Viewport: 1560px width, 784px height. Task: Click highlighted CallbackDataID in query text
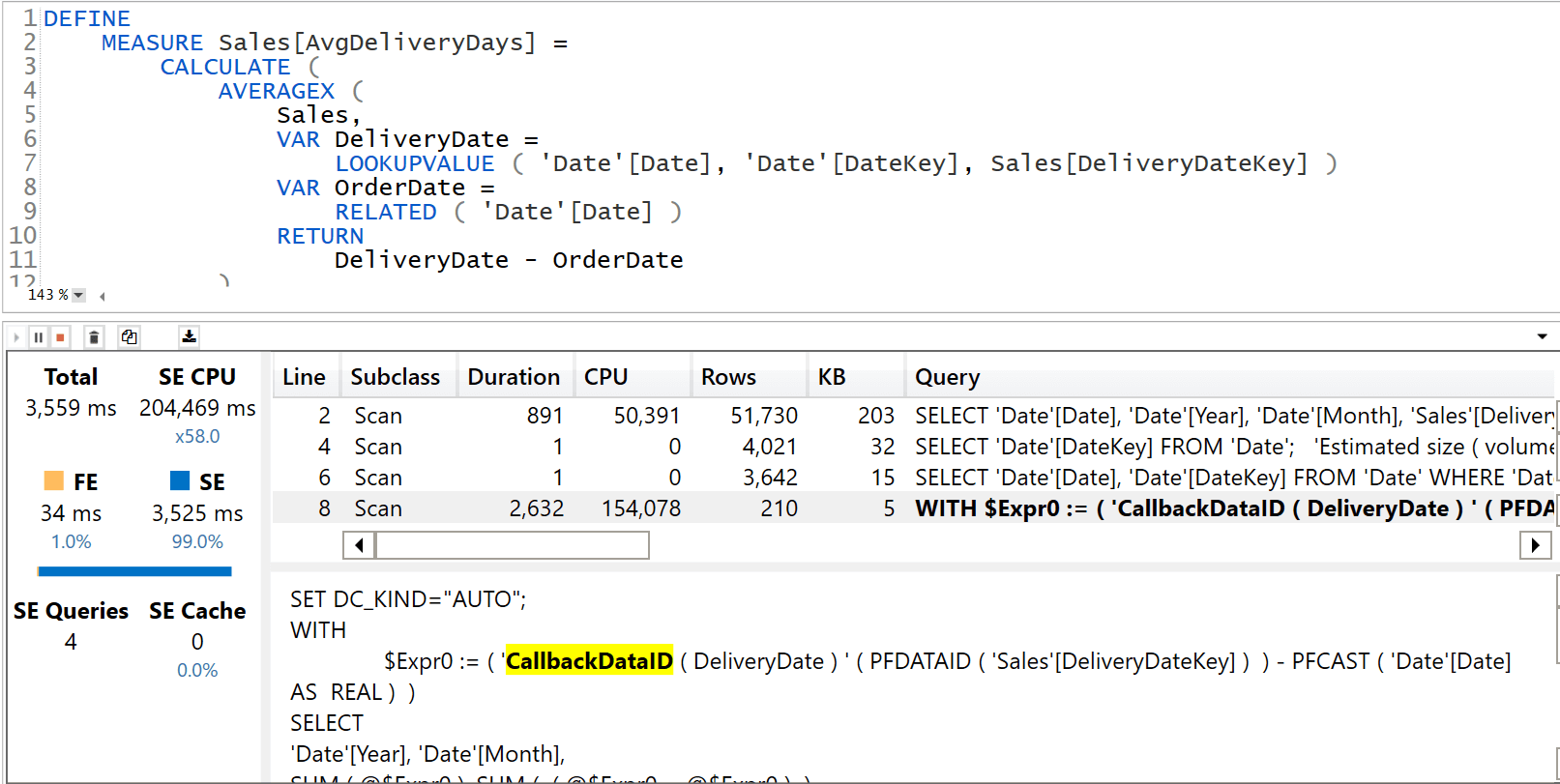[589, 661]
